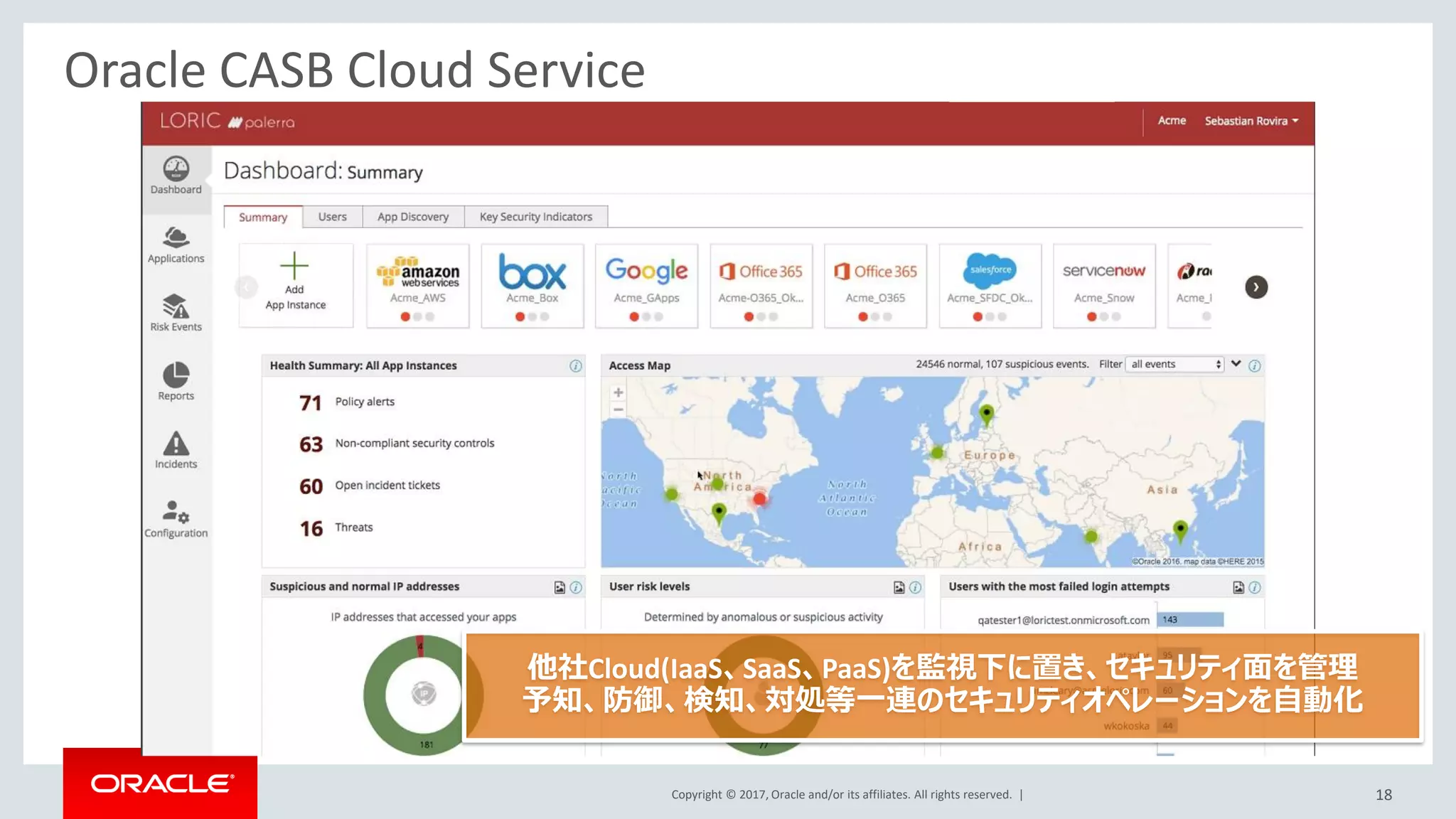Switch to Key Security Indicators tab
Viewport: 1456px width, 819px height.
(536, 217)
